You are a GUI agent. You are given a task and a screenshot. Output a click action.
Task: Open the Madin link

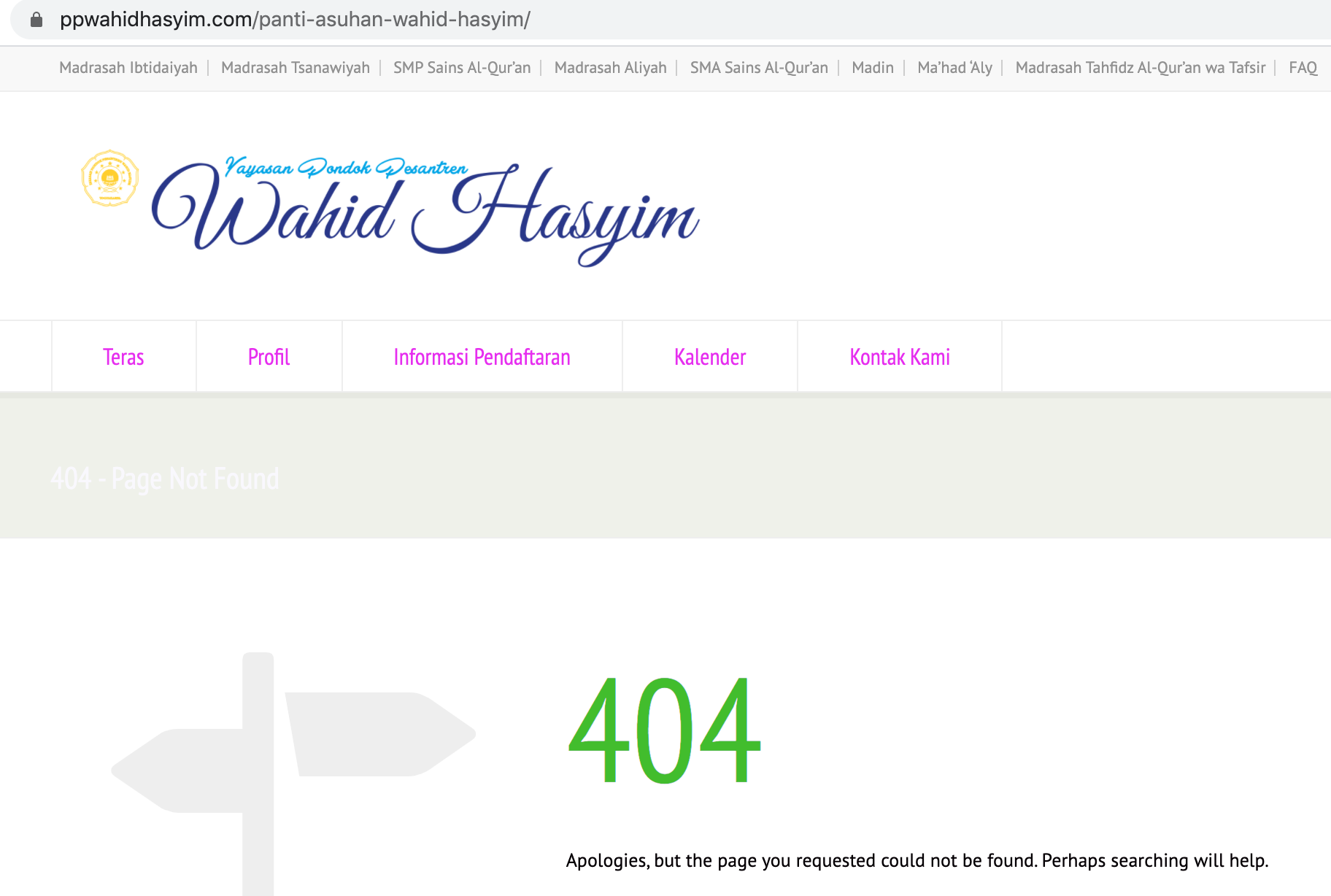coord(873,68)
